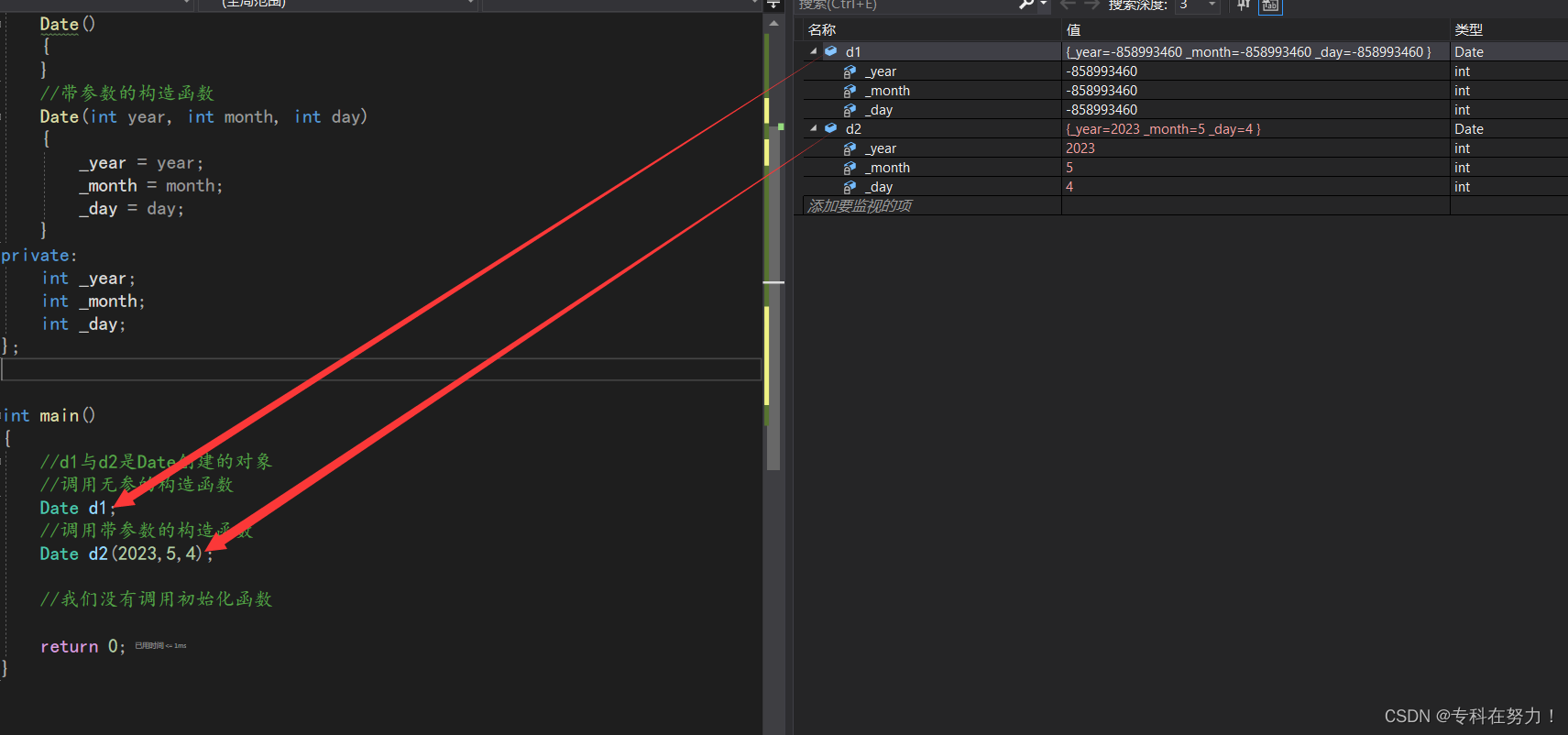Click the '_day = day;' assignment line
The height and width of the screenshot is (735, 1568).
[x=131, y=209]
